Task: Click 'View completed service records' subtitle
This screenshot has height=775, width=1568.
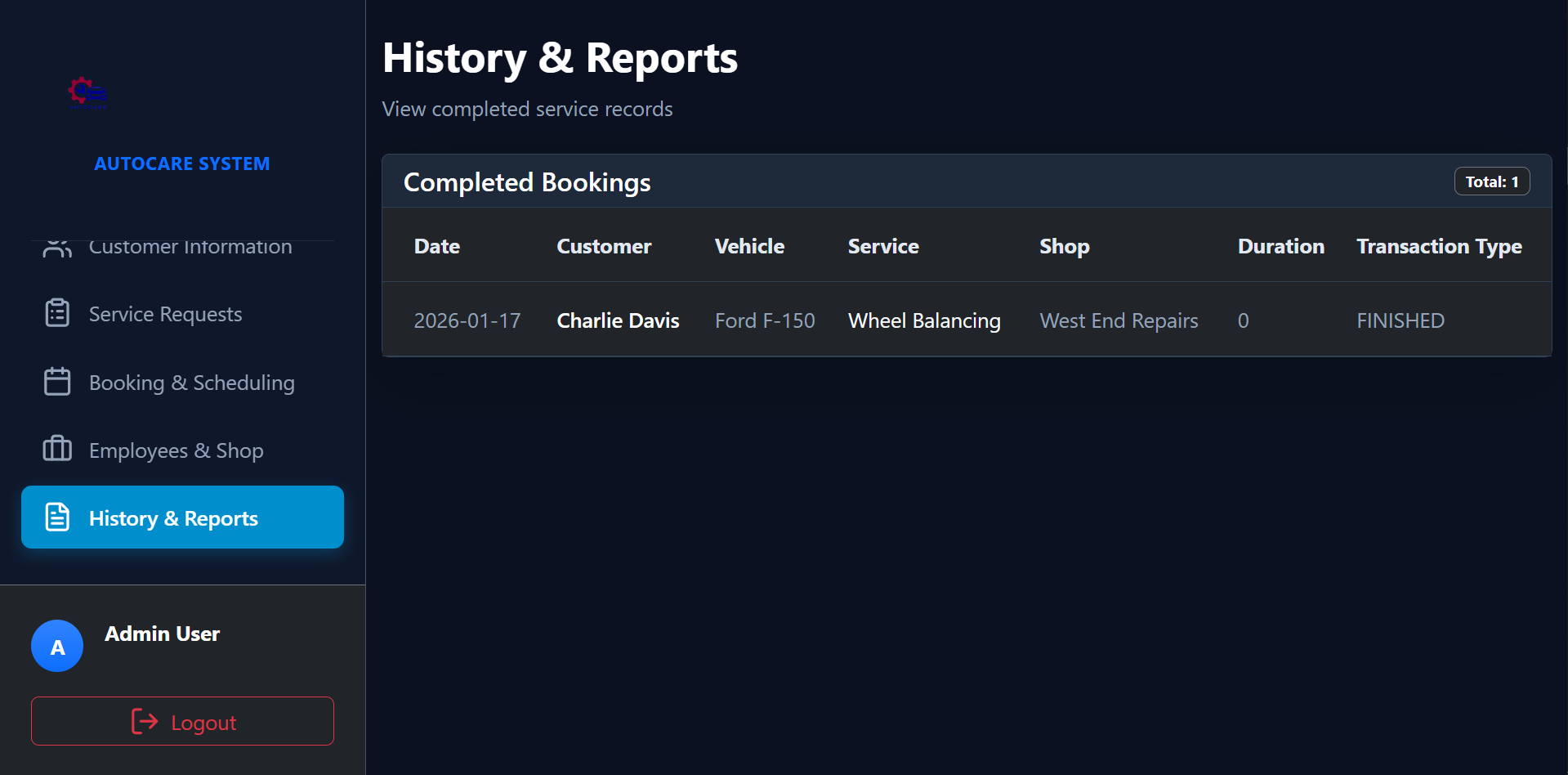Action: click(x=527, y=109)
